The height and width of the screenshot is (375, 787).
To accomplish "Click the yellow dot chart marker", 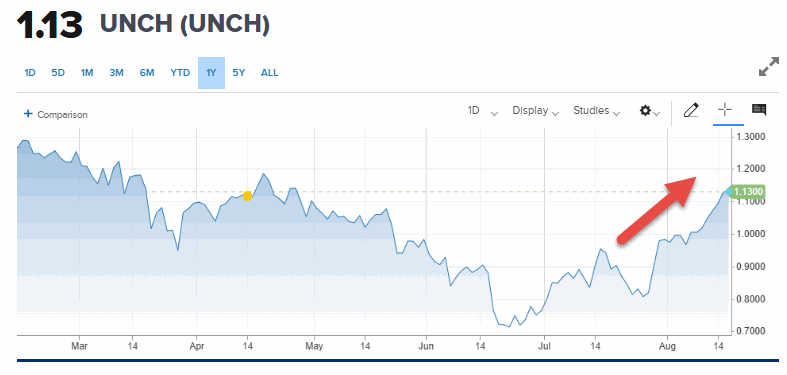I will [247, 196].
